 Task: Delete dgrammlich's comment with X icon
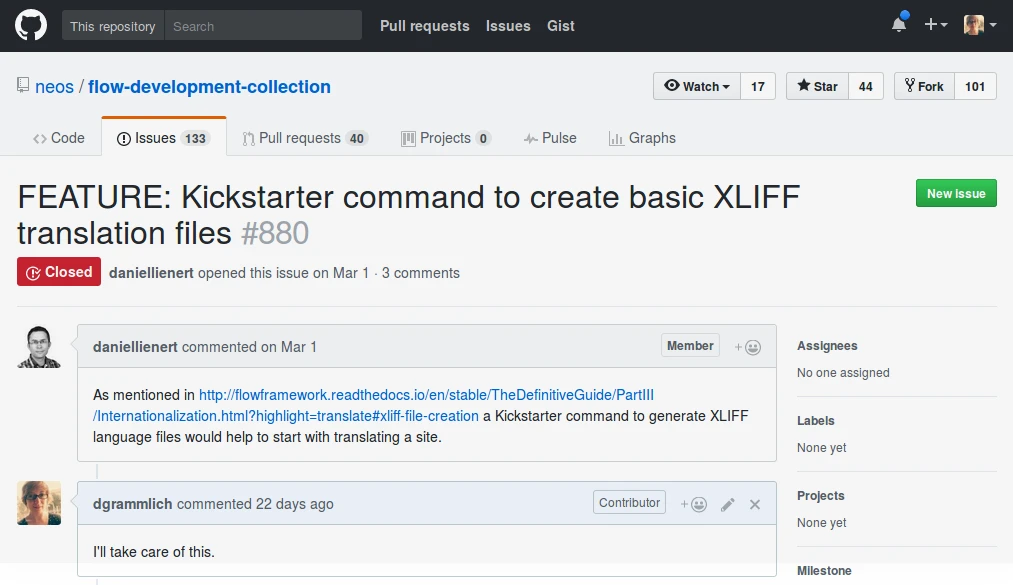pyautogui.click(x=755, y=504)
